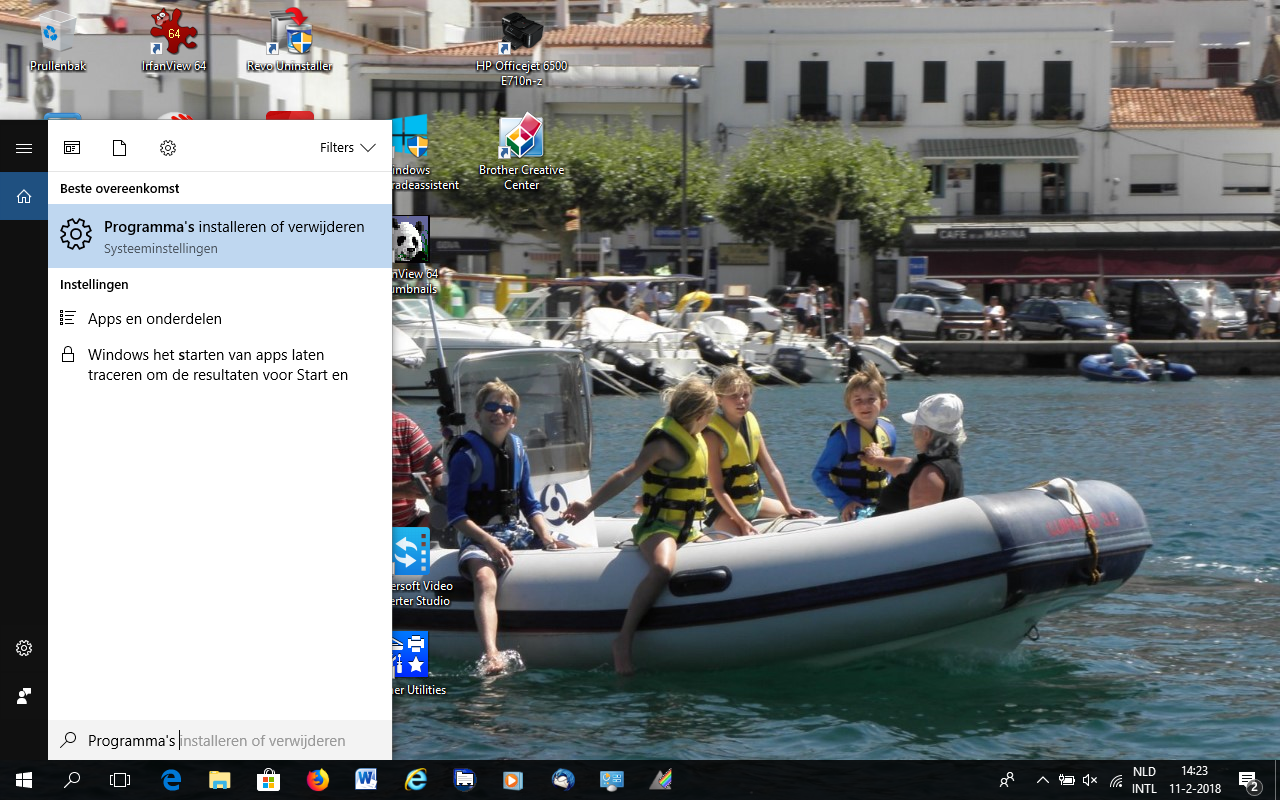
Task: Toggle the volume mute speaker icon
Action: [x=1090, y=780]
